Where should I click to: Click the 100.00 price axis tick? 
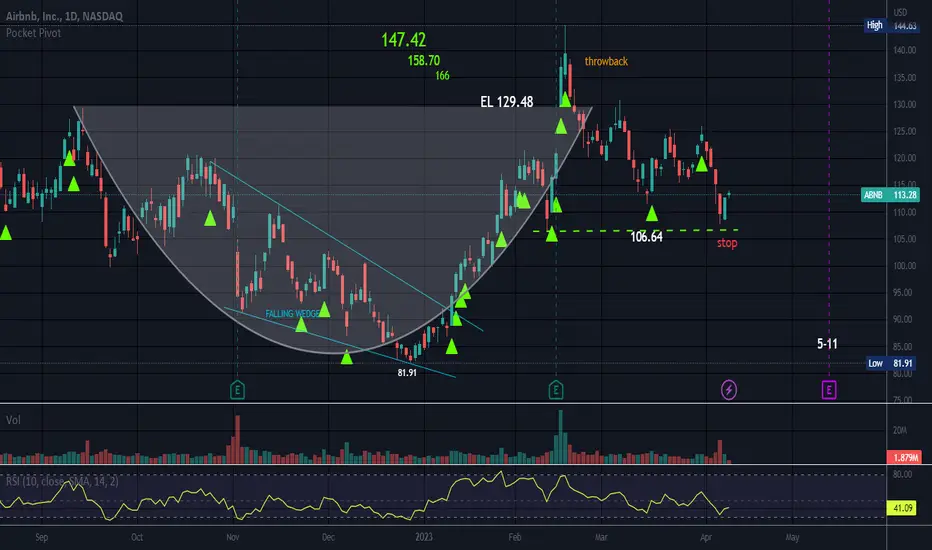(x=905, y=266)
